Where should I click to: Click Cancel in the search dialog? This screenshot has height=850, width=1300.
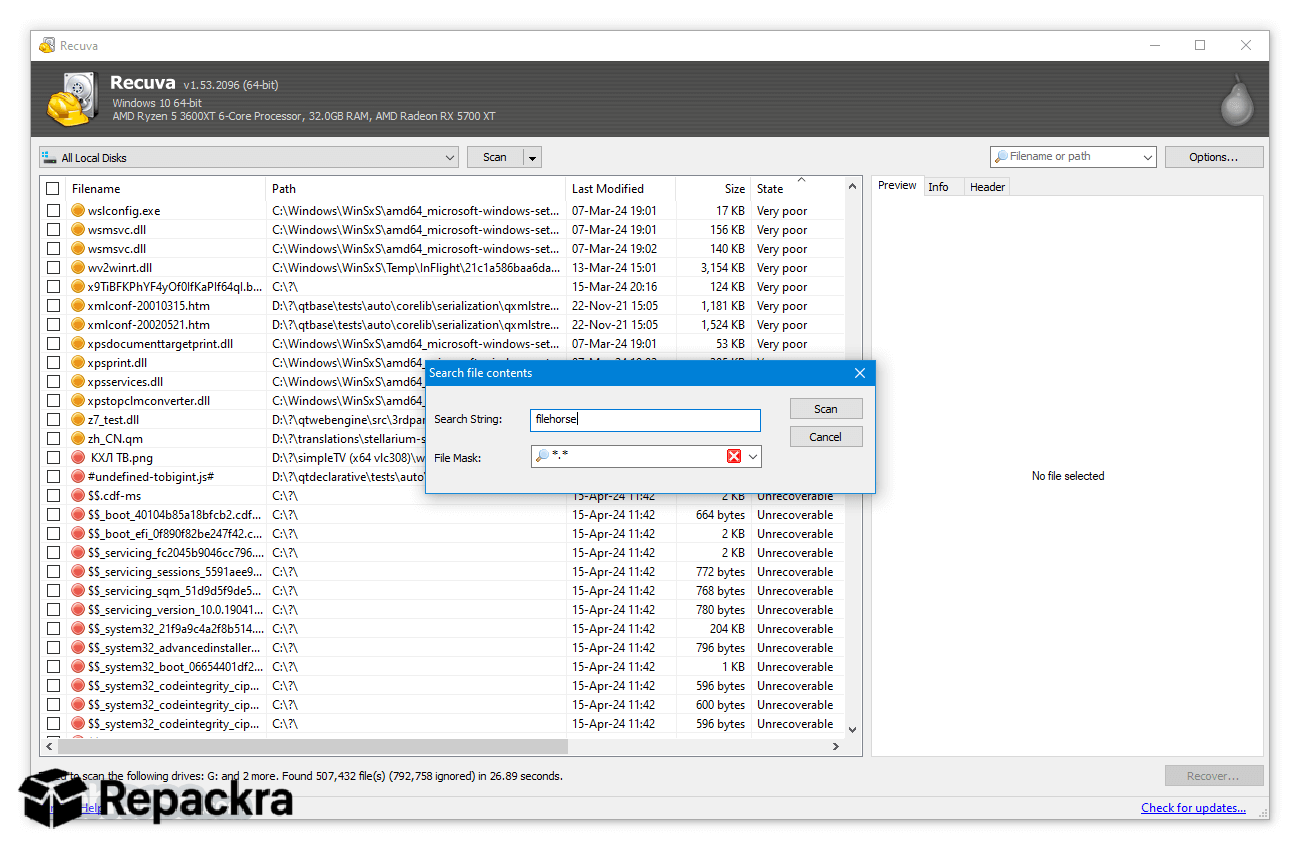pyautogui.click(x=826, y=437)
